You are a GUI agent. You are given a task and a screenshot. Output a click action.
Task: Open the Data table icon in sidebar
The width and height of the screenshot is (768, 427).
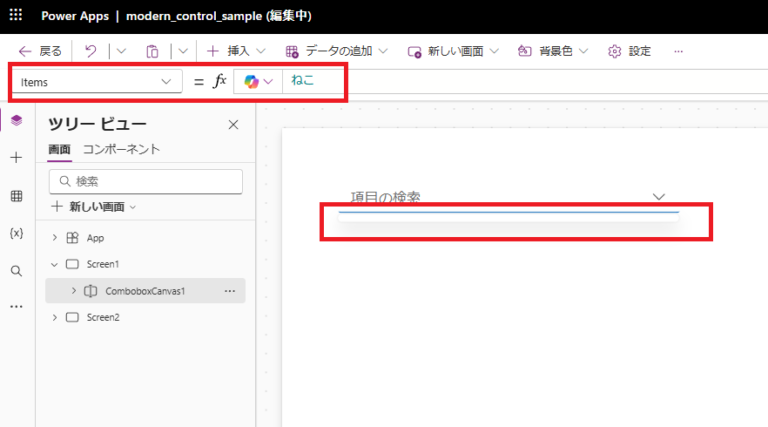click(16, 196)
